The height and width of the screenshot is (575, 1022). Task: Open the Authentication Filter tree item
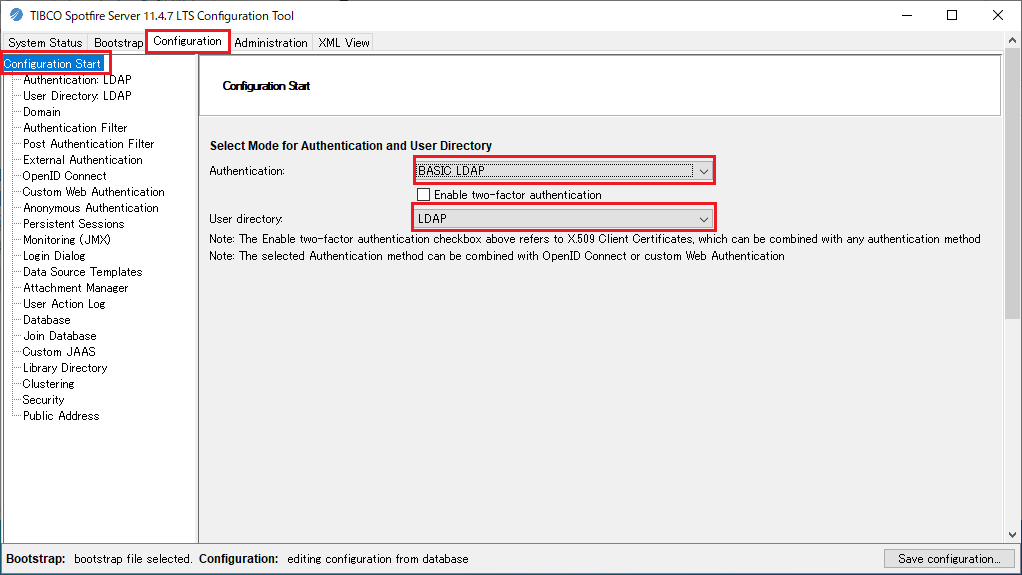[75, 128]
